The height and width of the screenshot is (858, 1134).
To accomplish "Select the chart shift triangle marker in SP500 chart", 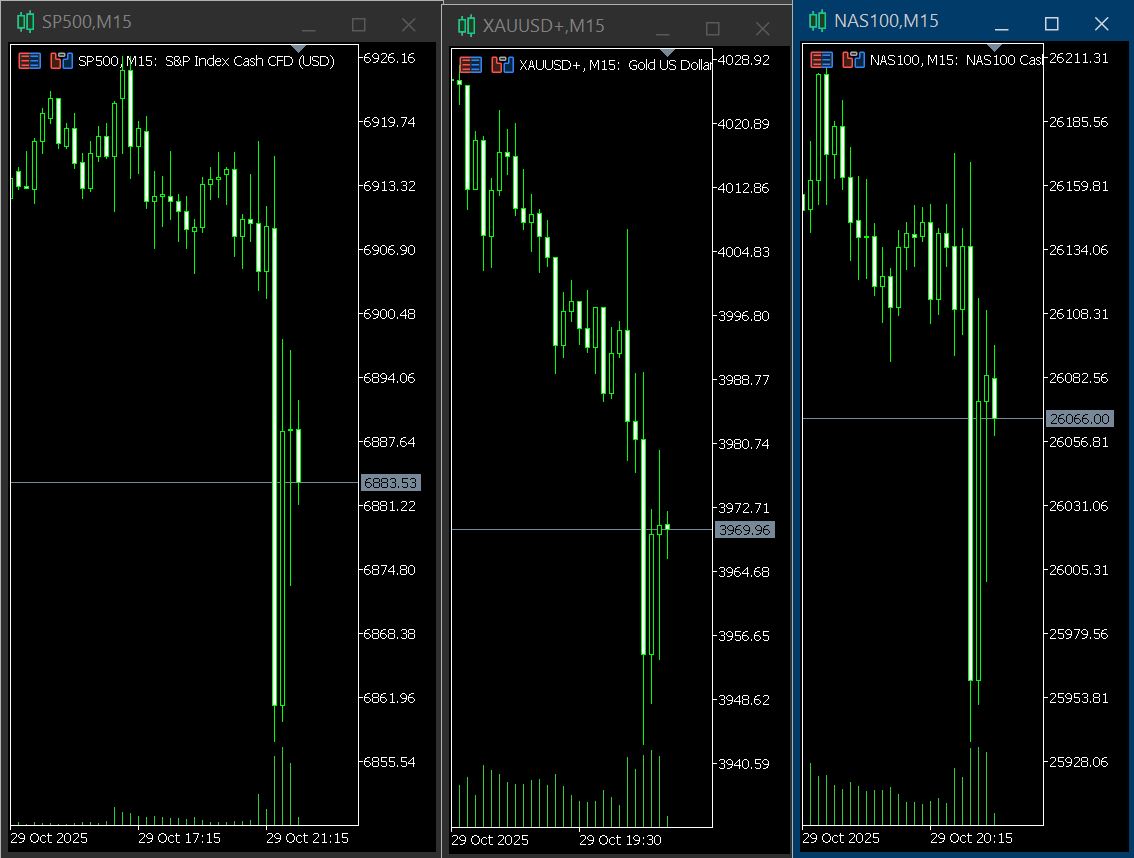I will [x=299, y=48].
